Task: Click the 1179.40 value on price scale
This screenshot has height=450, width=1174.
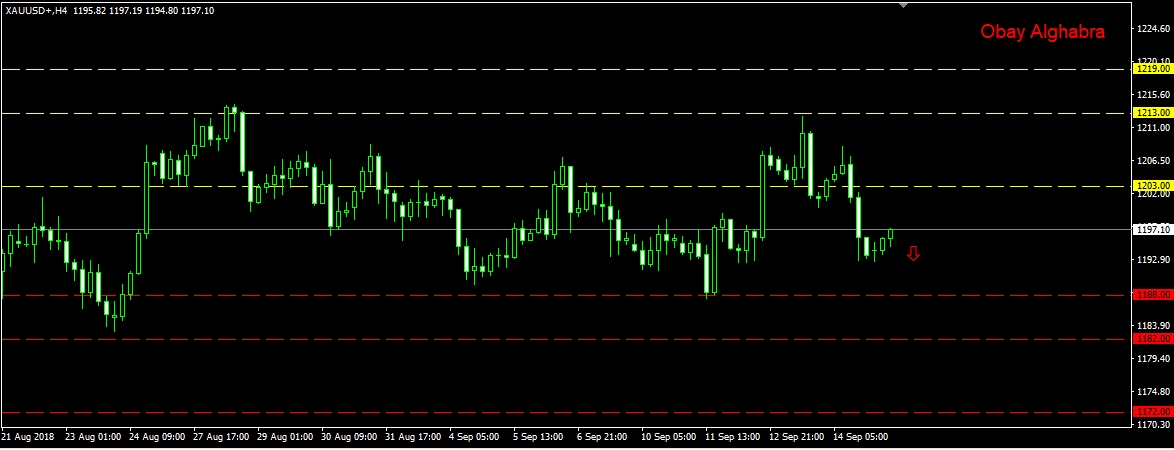Action: coord(1153,359)
